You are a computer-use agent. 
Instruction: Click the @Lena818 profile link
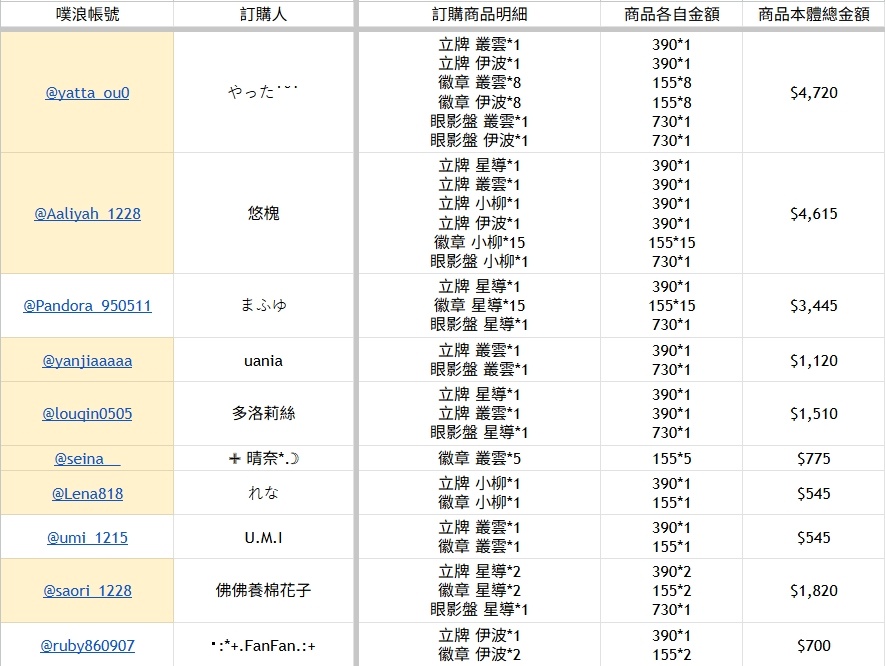click(87, 493)
